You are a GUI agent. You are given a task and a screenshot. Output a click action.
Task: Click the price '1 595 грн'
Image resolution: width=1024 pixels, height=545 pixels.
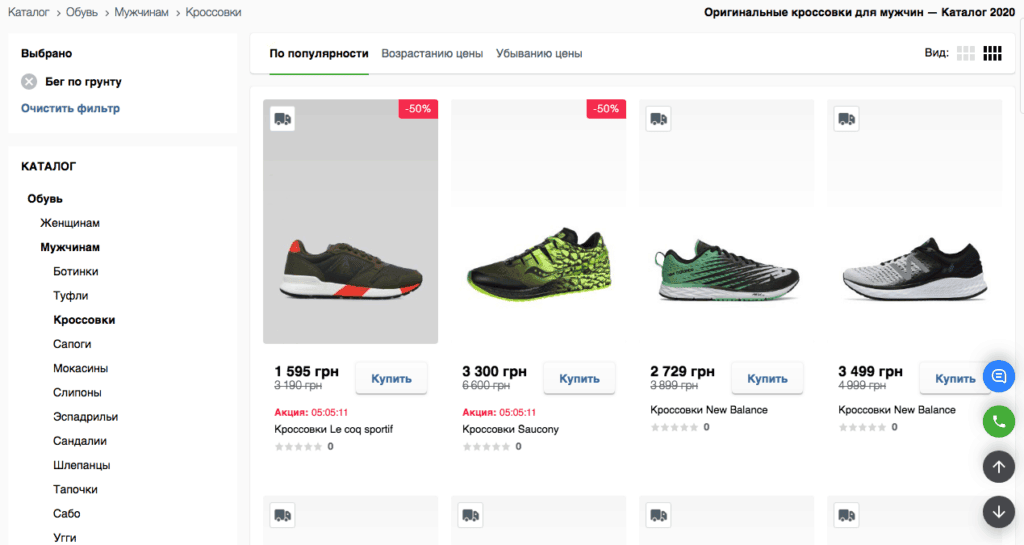(307, 372)
